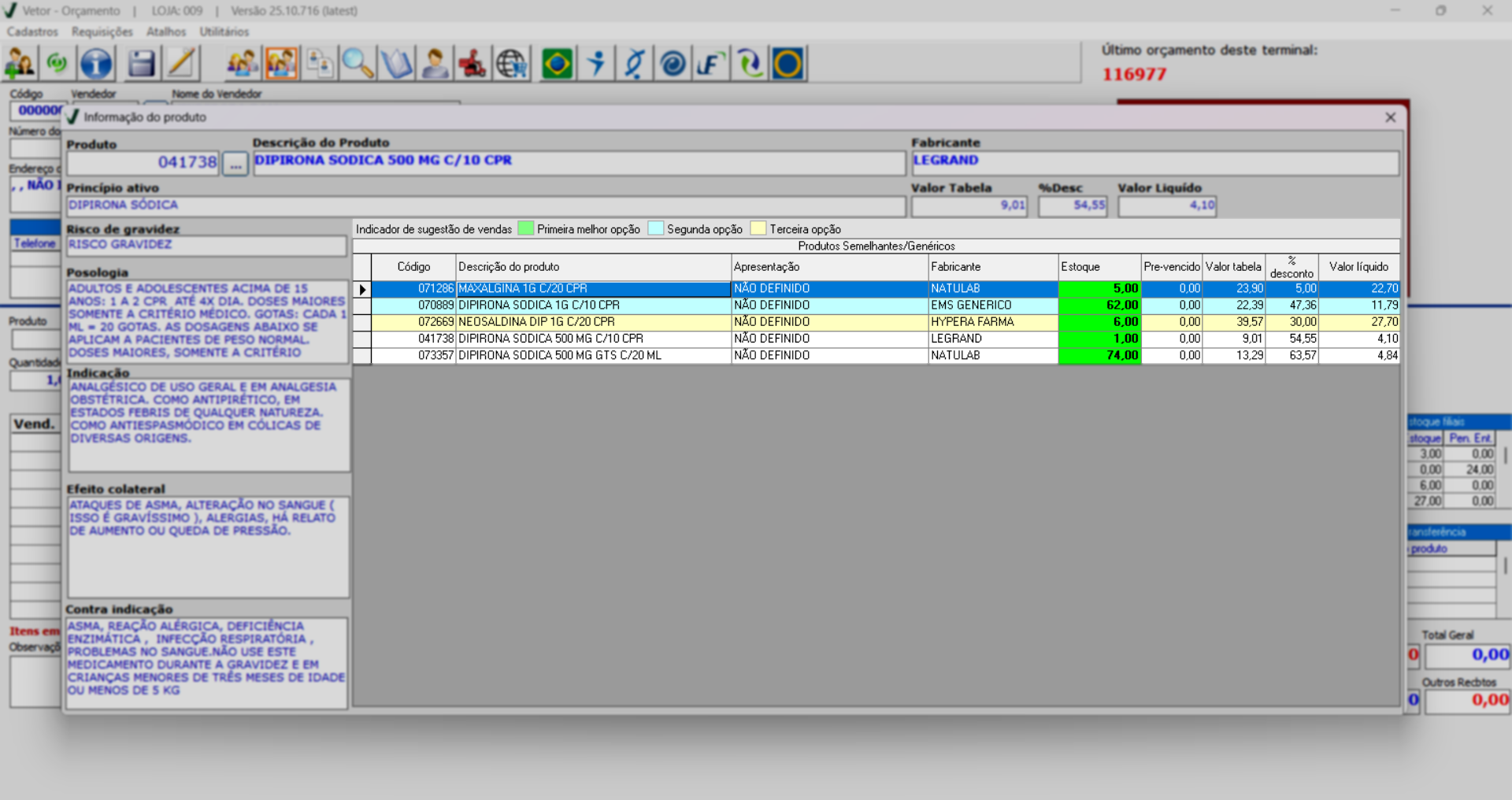
Task: Click the floppy disk save icon
Action: (141, 64)
